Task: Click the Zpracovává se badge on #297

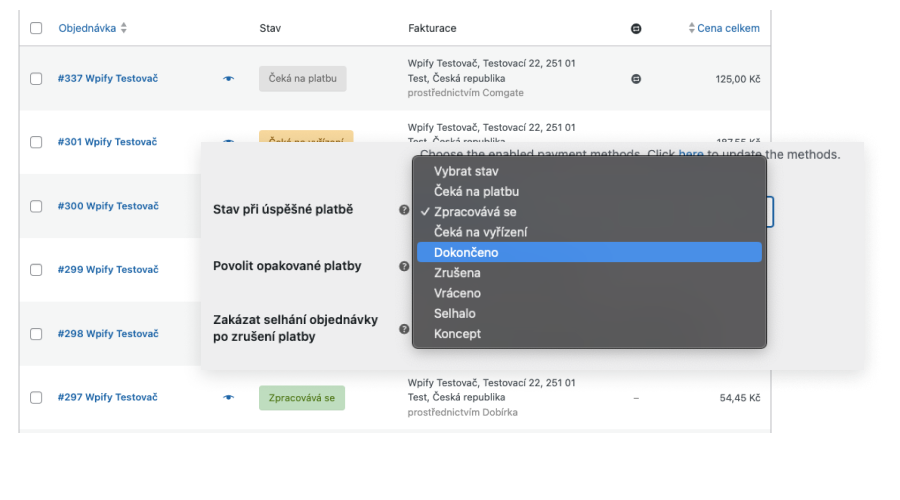Action: pos(302,398)
